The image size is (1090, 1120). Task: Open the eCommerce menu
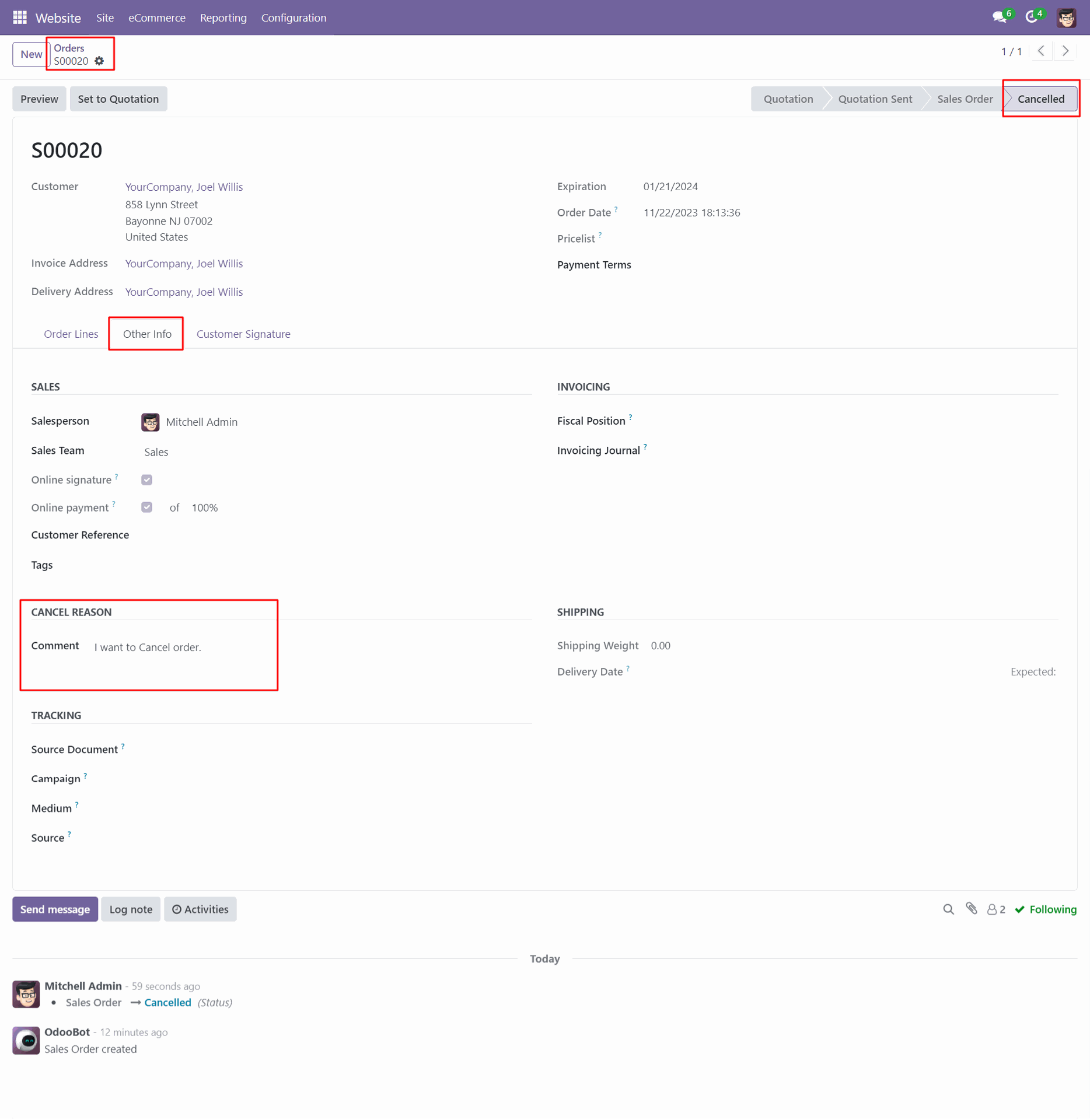[156, 17]
